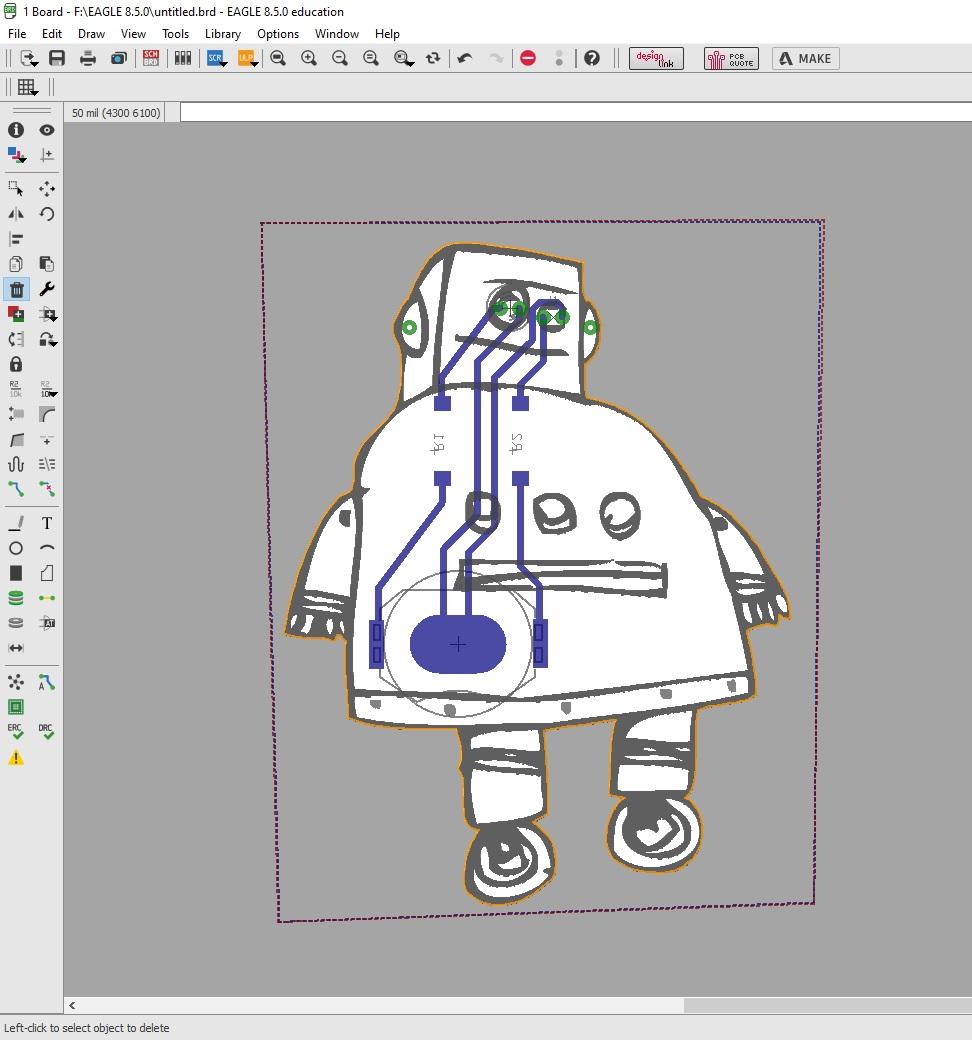972x1040 pixels.
Task: Select the Paste tool
Action: click(x=46, y=264)
